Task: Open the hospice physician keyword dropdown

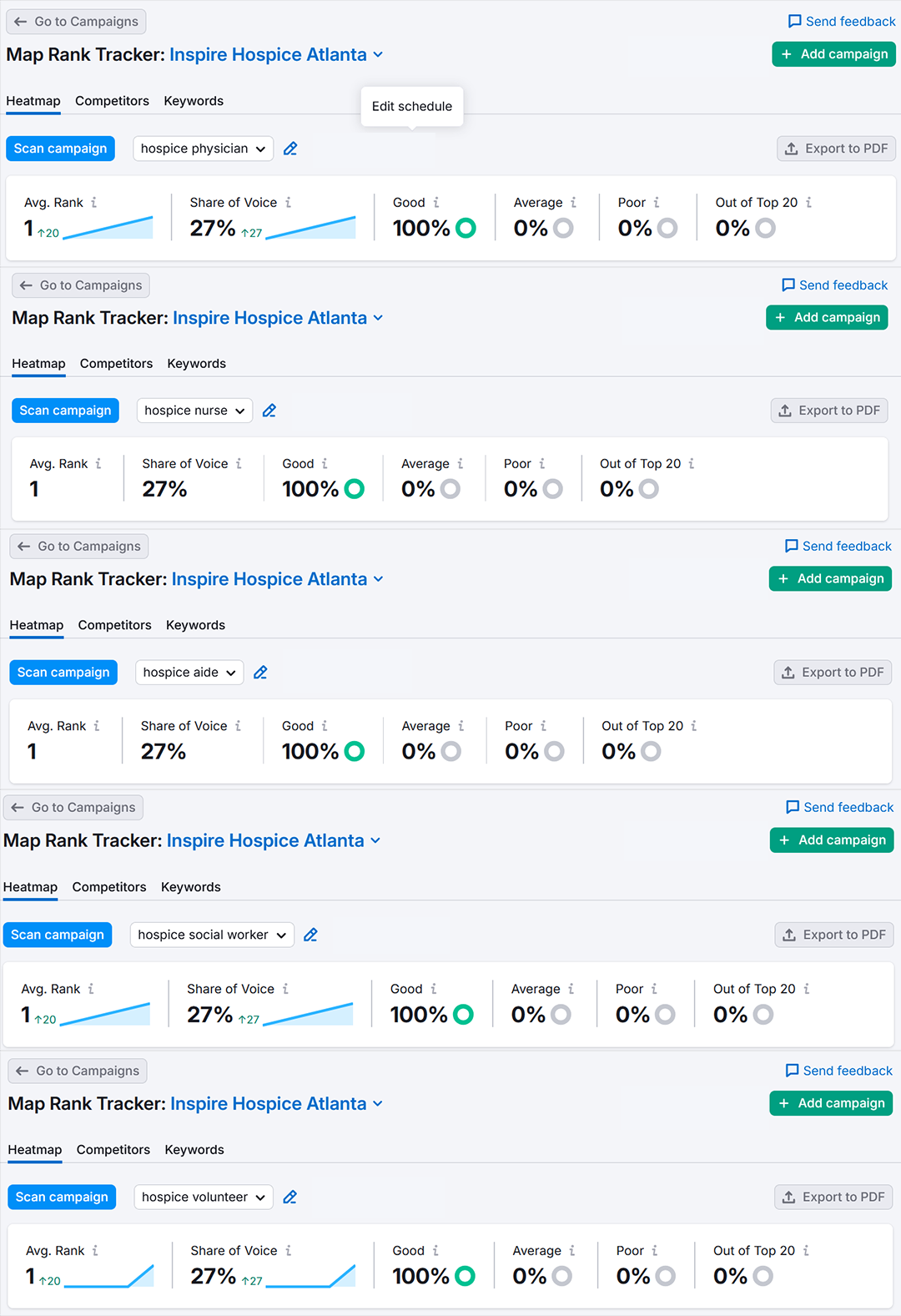Action: pyautogui.click(x=203, y=149)
